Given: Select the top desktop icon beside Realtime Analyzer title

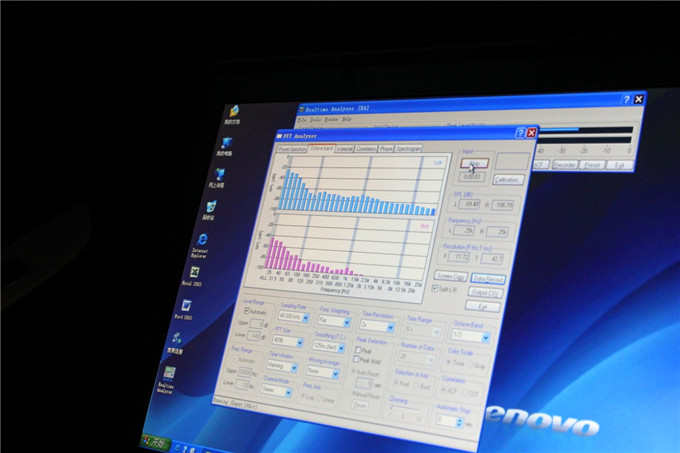Looking at the screenshot, I should point(233,114).
